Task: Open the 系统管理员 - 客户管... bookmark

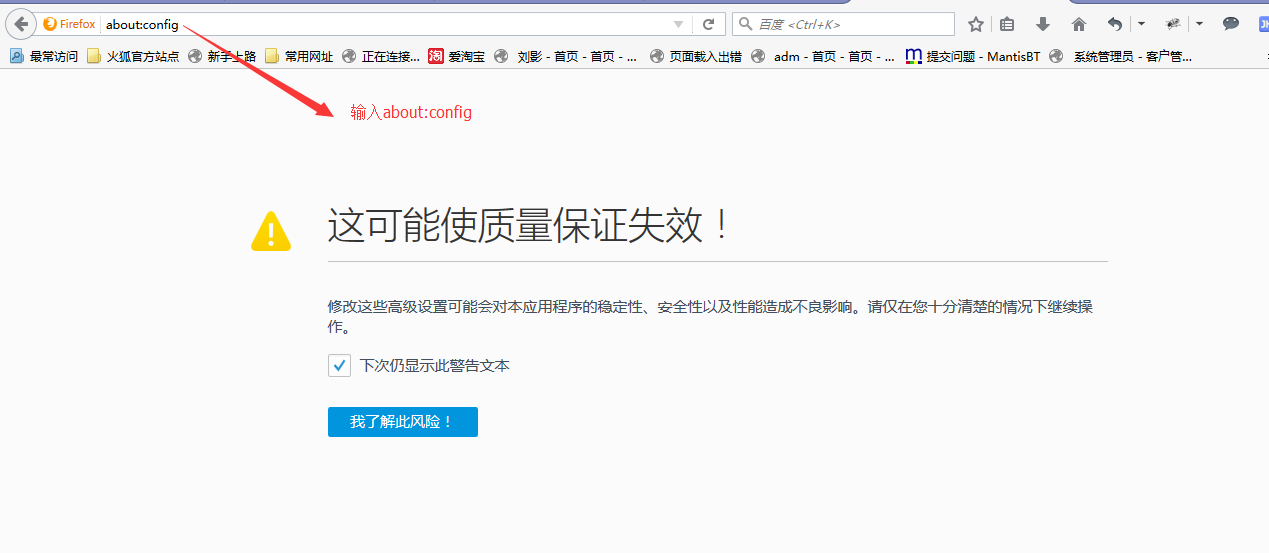Action: point(1119,57)
